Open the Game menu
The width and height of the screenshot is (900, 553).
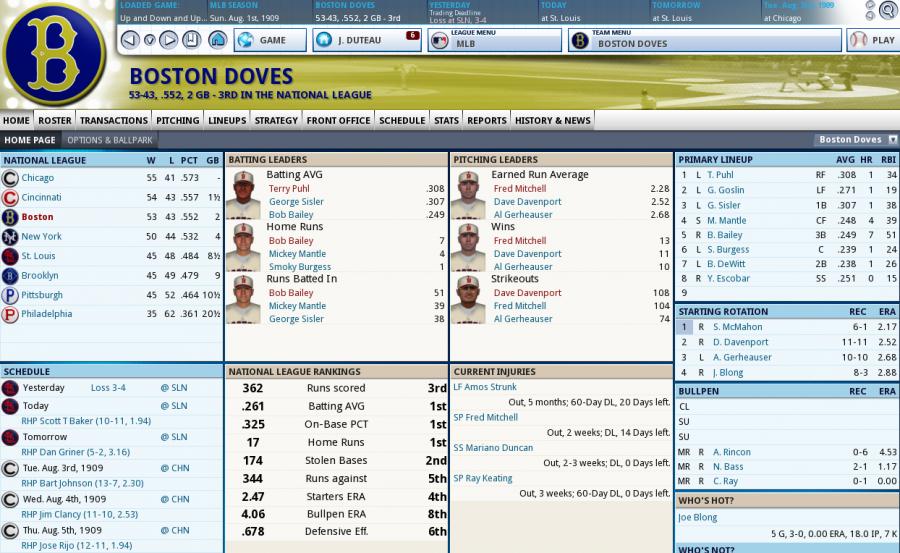pos(271,40)
